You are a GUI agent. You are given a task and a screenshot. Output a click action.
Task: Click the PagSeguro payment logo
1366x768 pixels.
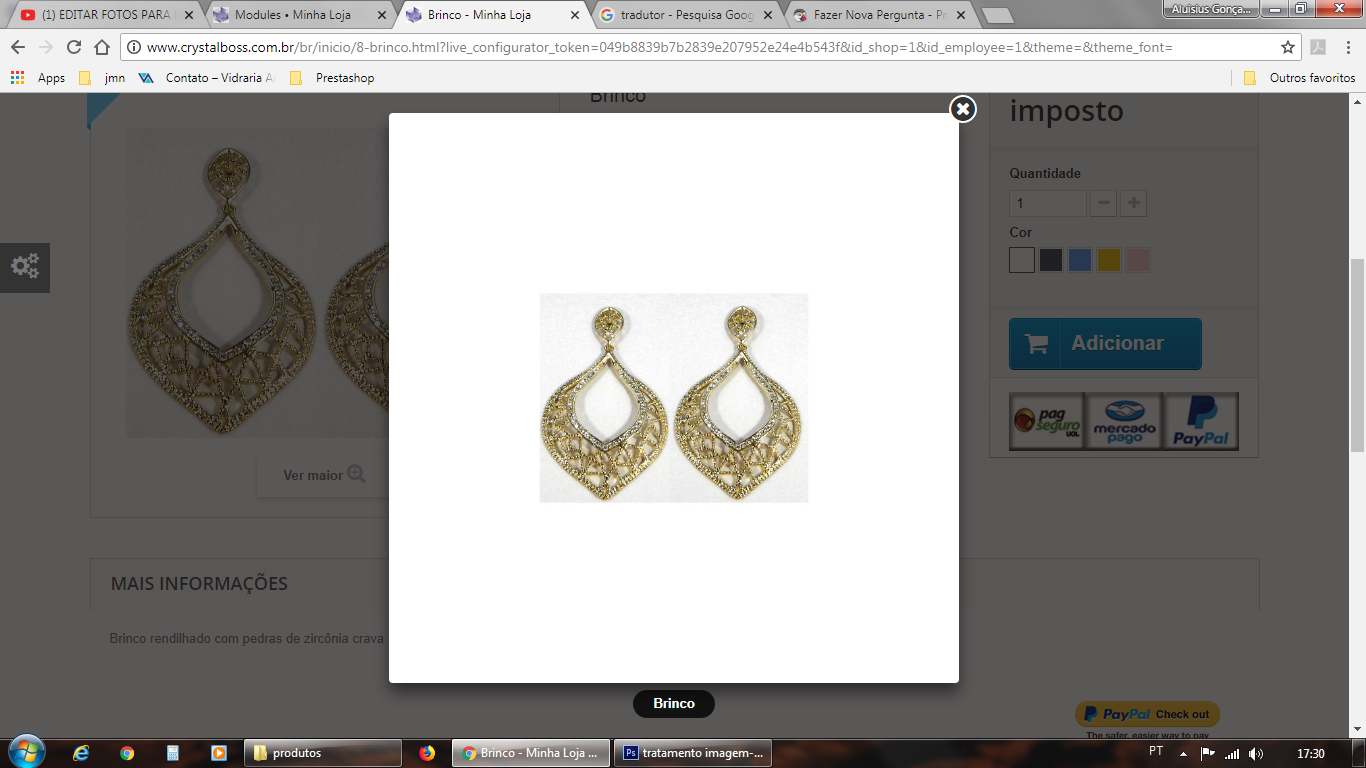pos(1047,421)
